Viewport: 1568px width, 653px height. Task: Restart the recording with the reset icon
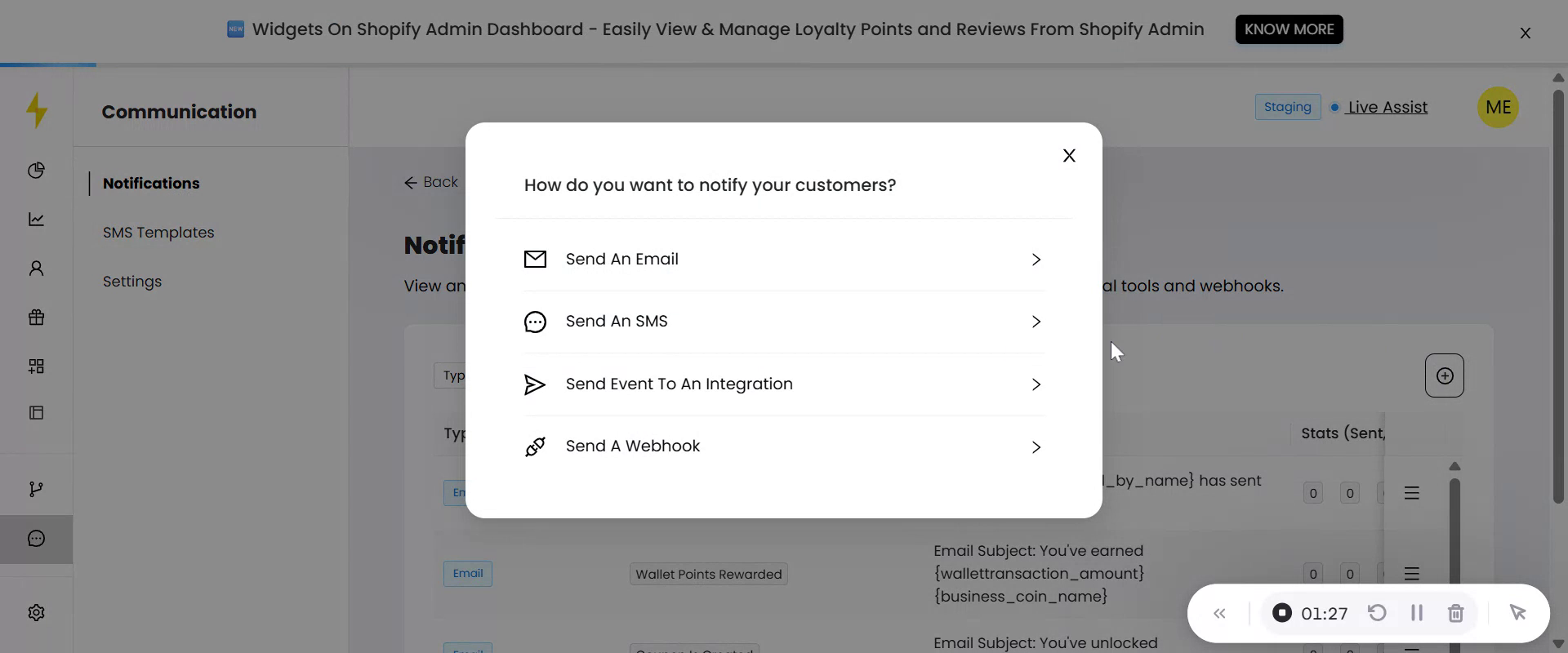tap(1377, 613)
